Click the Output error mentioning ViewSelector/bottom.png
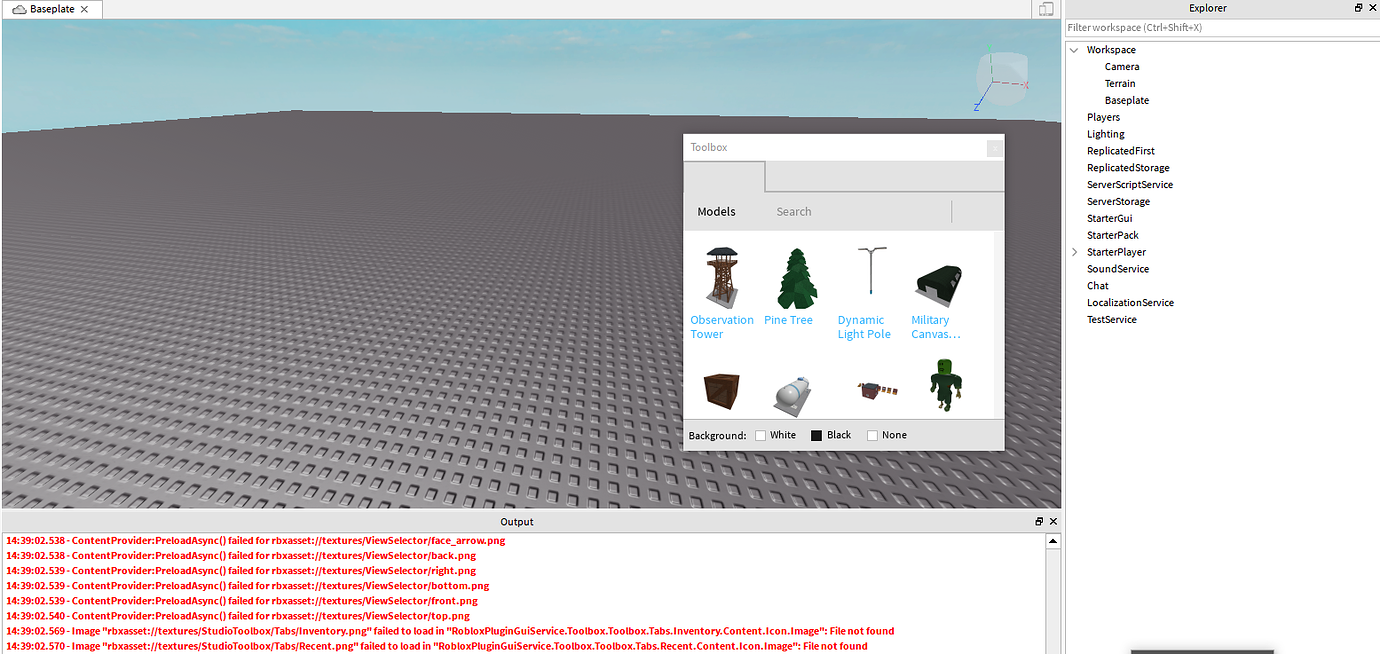Image resolution: width=1380 pixels, height=654 pixels. click(x=247, y=586)
